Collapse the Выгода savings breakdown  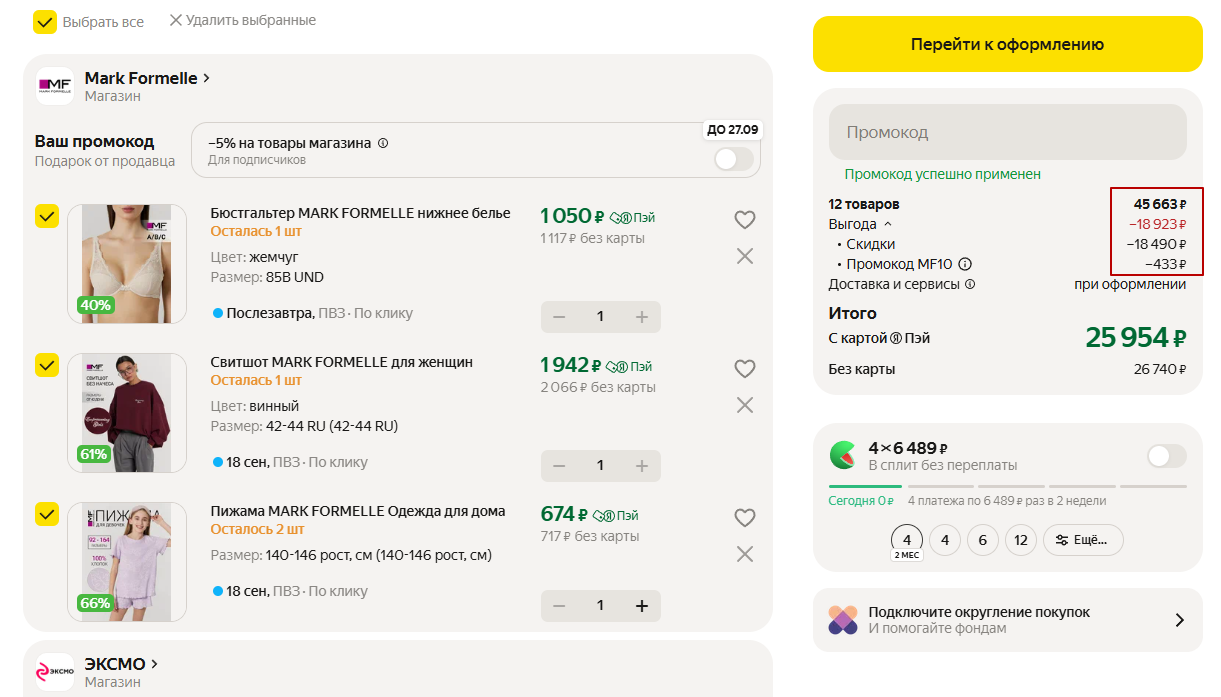tap(888, 225)
